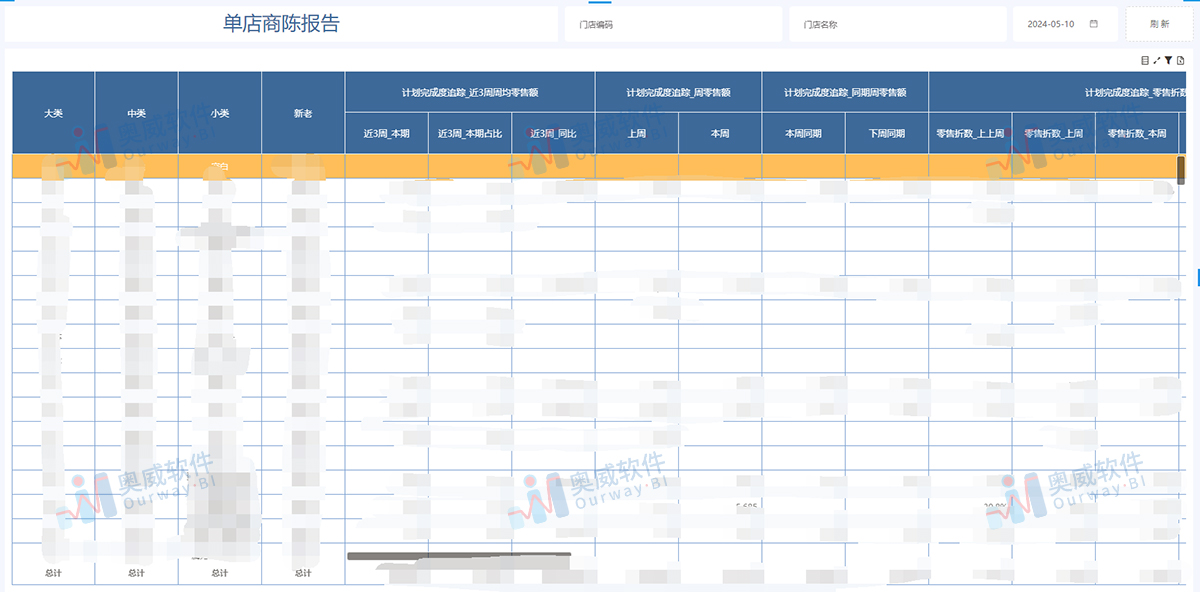Focus the 门店名称 input field

click(898, 24)
